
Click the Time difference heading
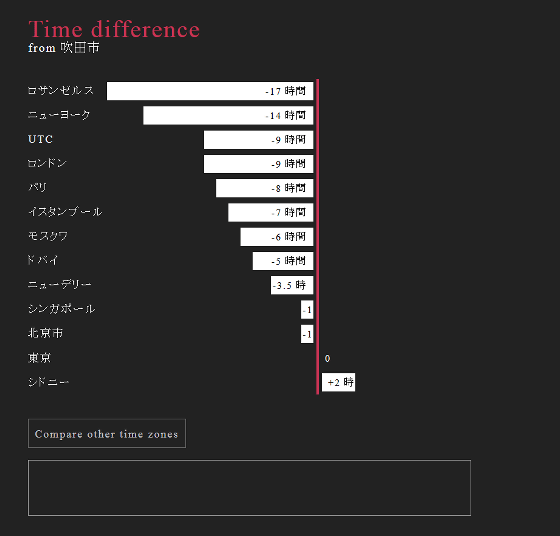(x=114, y=29)
